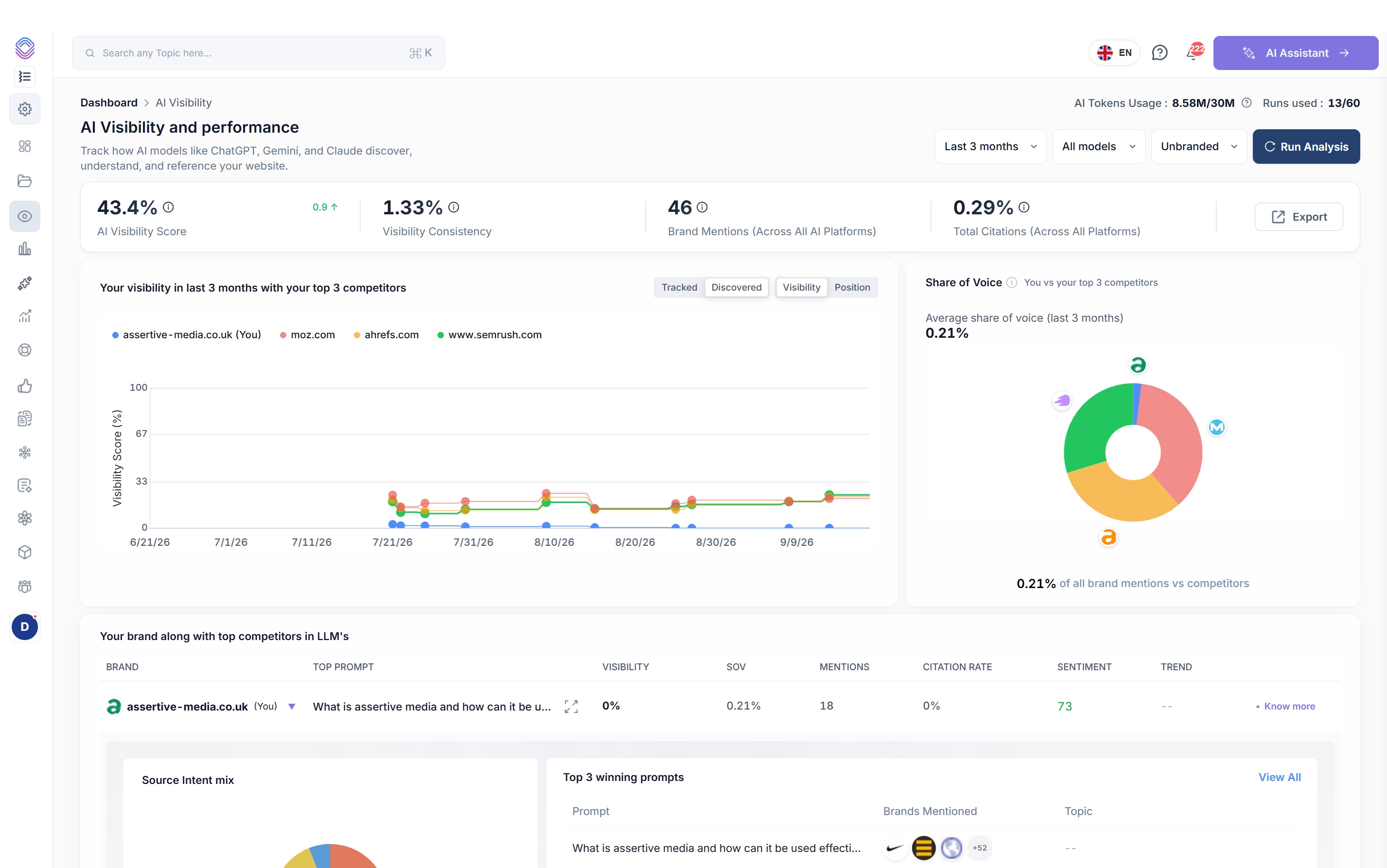Toggle moz.com series in chart legend
1387x868 pixels.
[307, 335]
